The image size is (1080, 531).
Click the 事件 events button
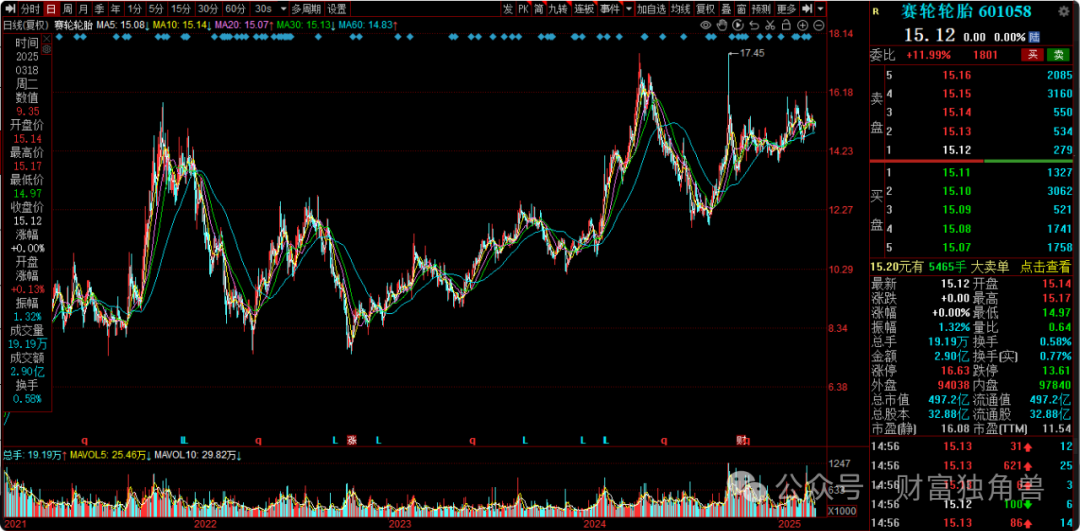(x=610, y=8)
